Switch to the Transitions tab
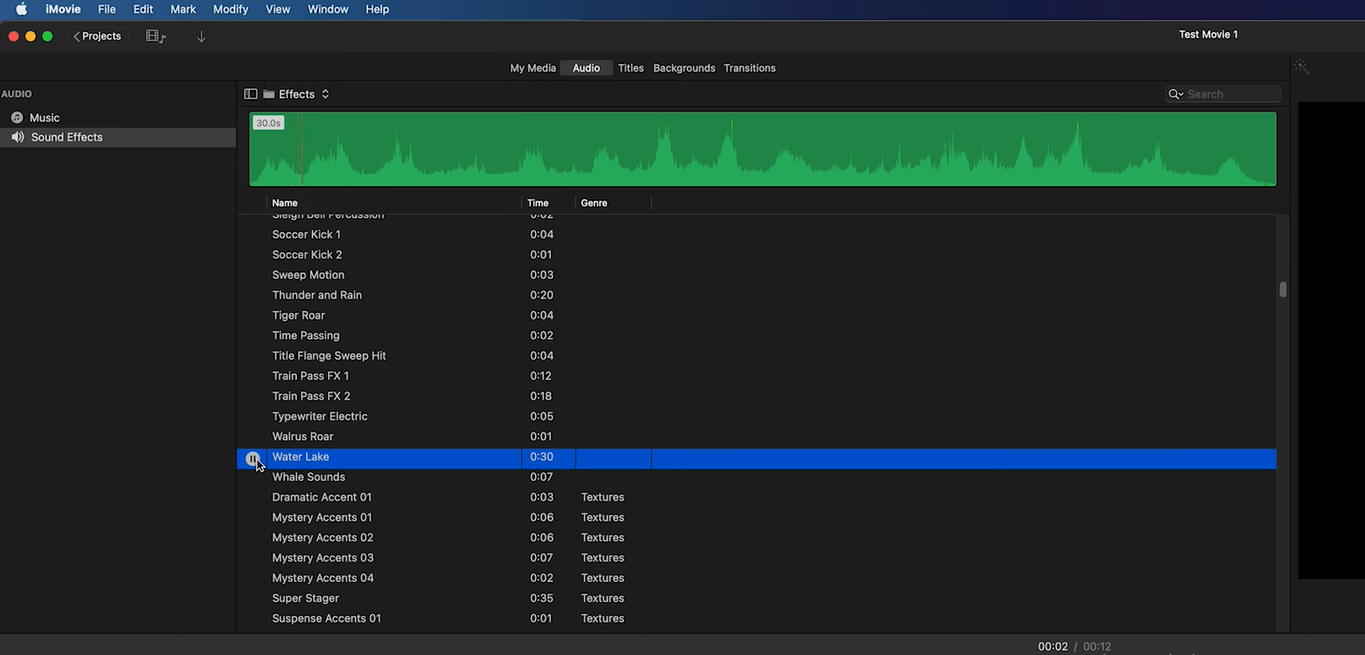 pyautogui.click(x=750, y=68)
